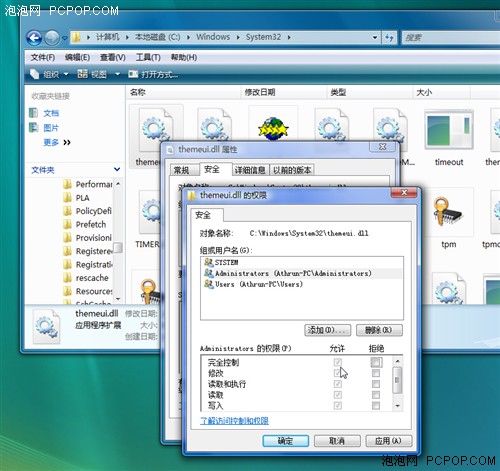500x471 pixels.
Task: Open the 编辑(E) menu
Action: tap(77, 57)
